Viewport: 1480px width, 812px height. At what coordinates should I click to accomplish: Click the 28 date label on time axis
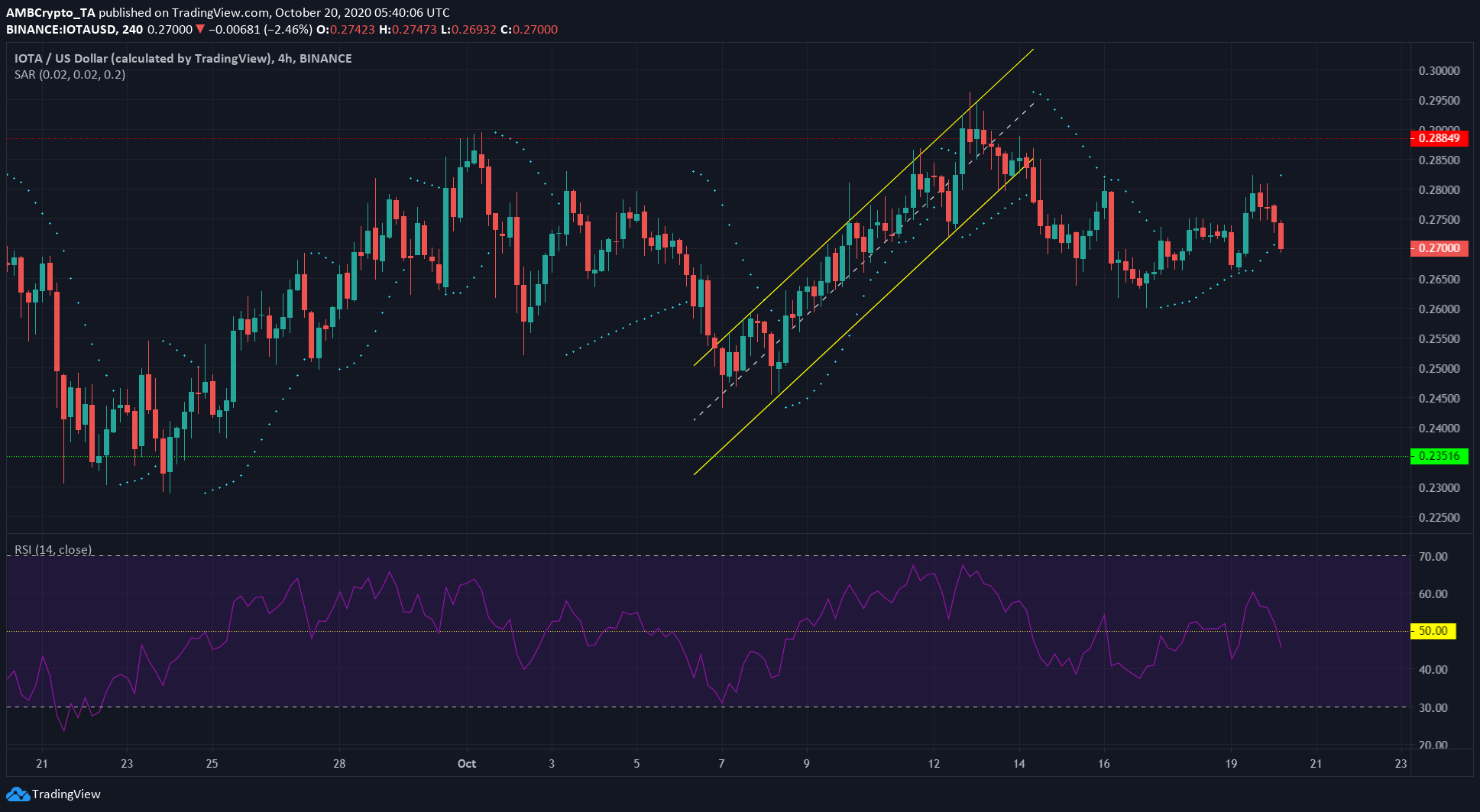[x=339, y=764]
